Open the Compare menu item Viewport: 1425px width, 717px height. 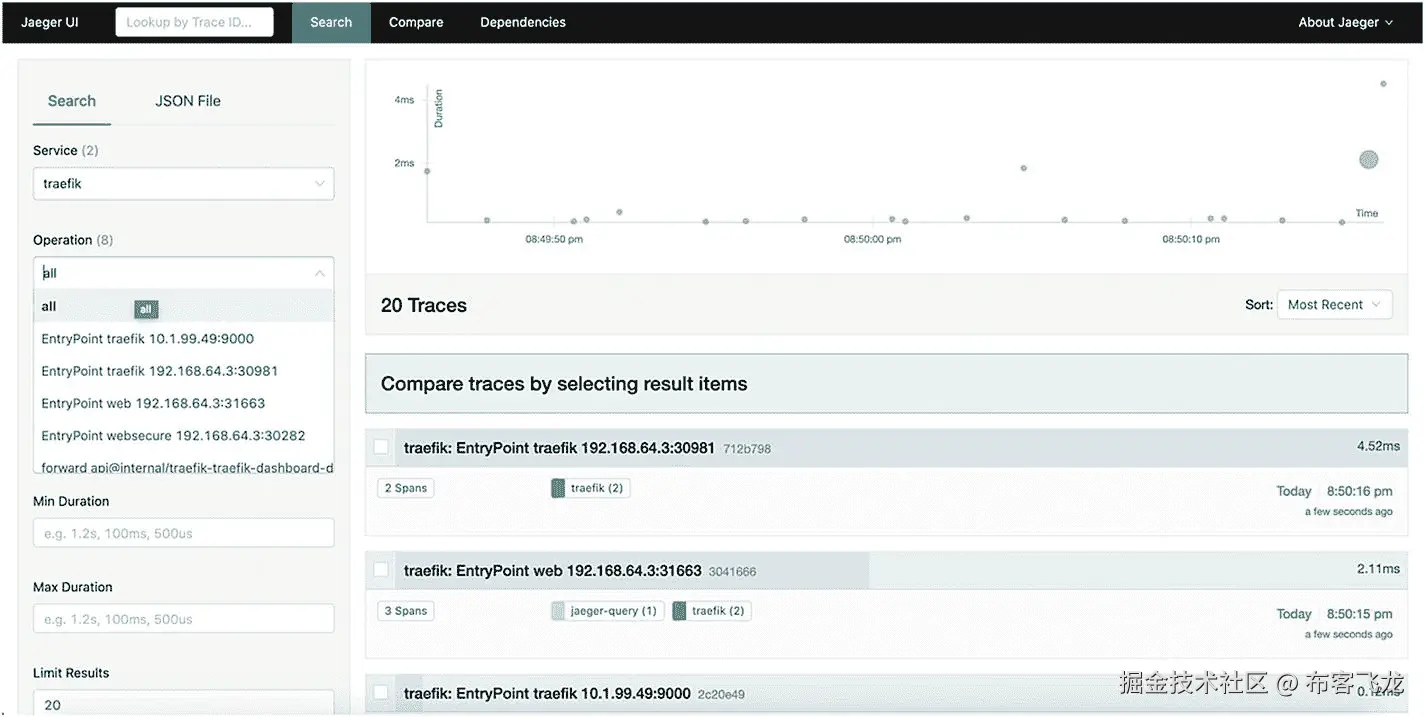coord(416,22)
